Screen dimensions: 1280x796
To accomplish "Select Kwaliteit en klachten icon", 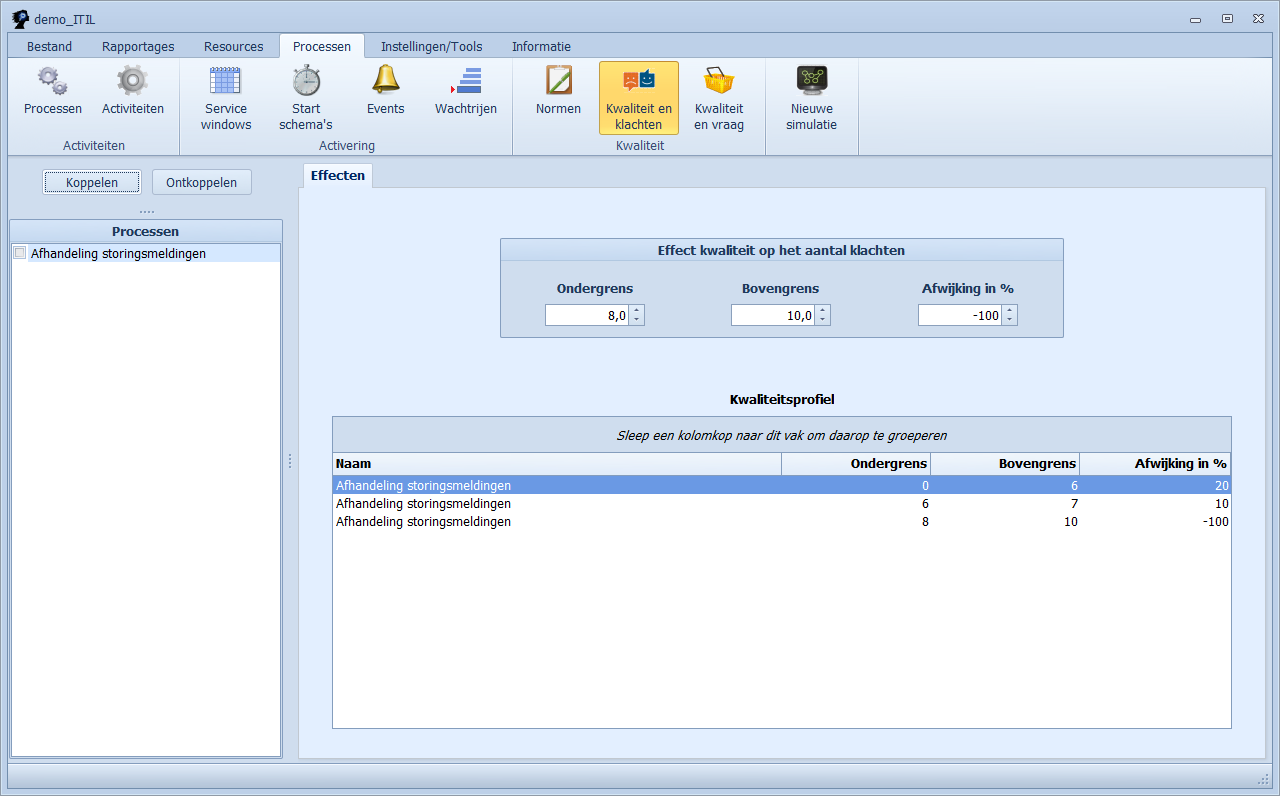I will click(639, 81).
